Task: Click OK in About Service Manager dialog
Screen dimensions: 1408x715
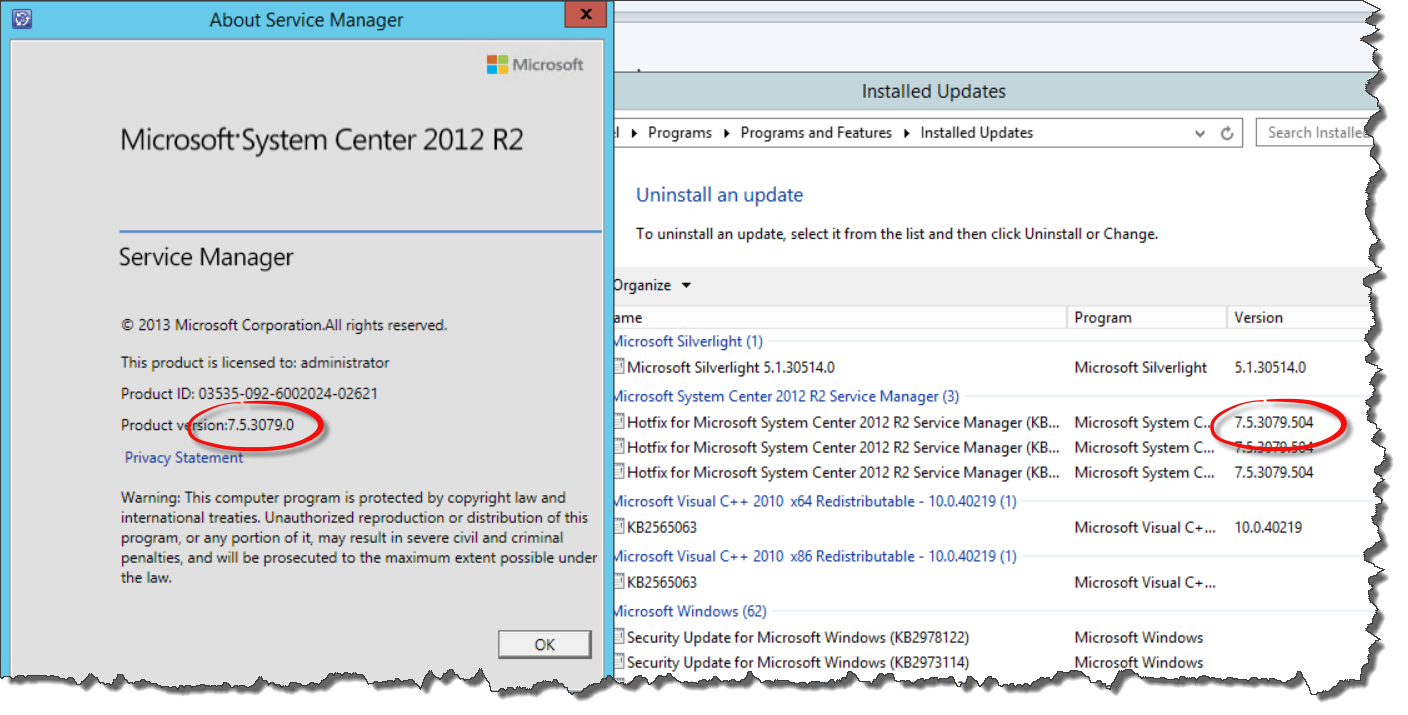Action: 544,644
